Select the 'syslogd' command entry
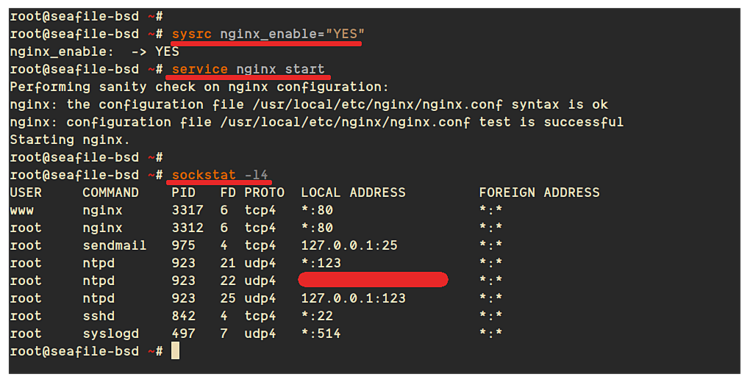The image size is (750, 382). click(x=110, y=334)
